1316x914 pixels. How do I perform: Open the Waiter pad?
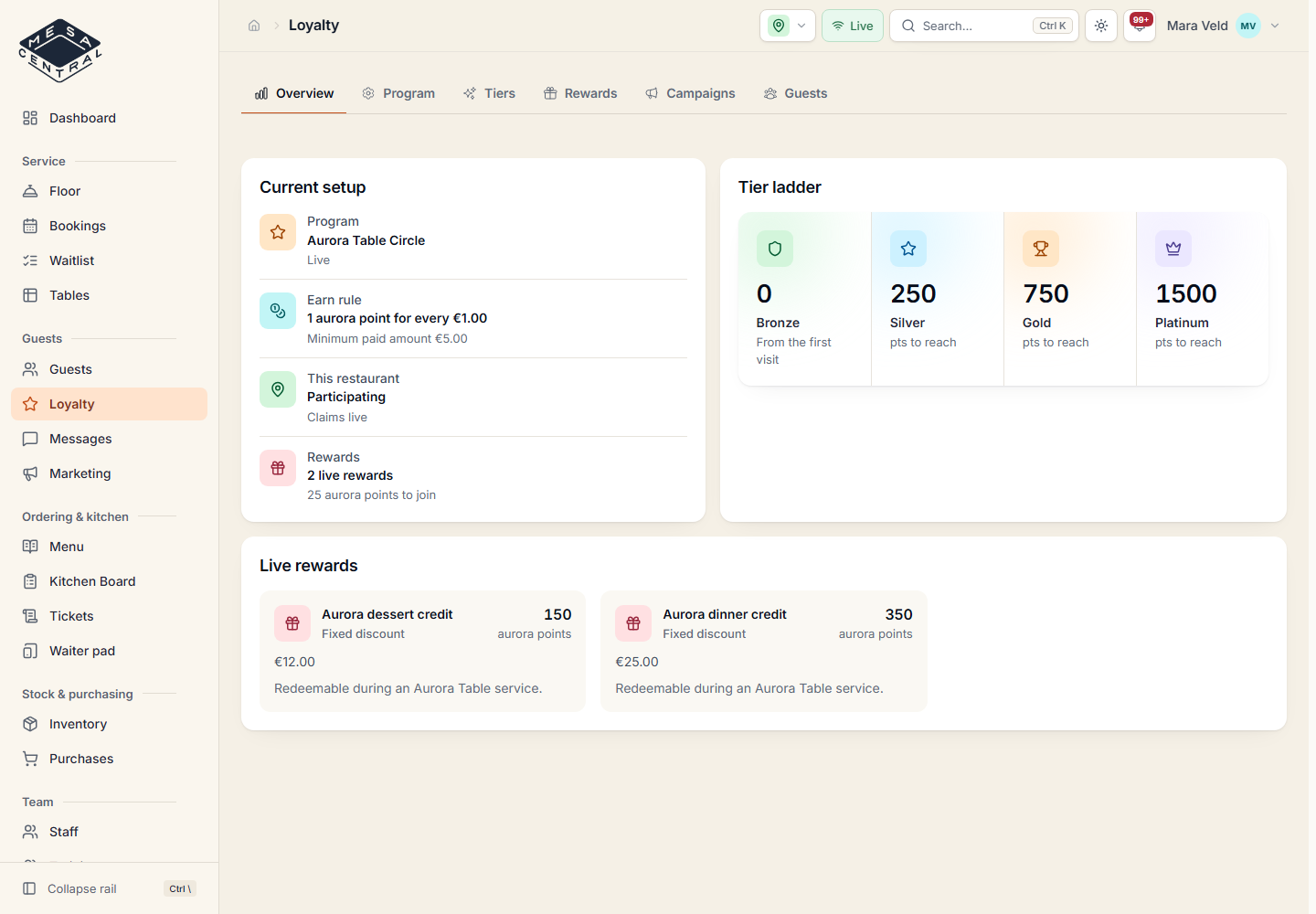pos(109,651)
